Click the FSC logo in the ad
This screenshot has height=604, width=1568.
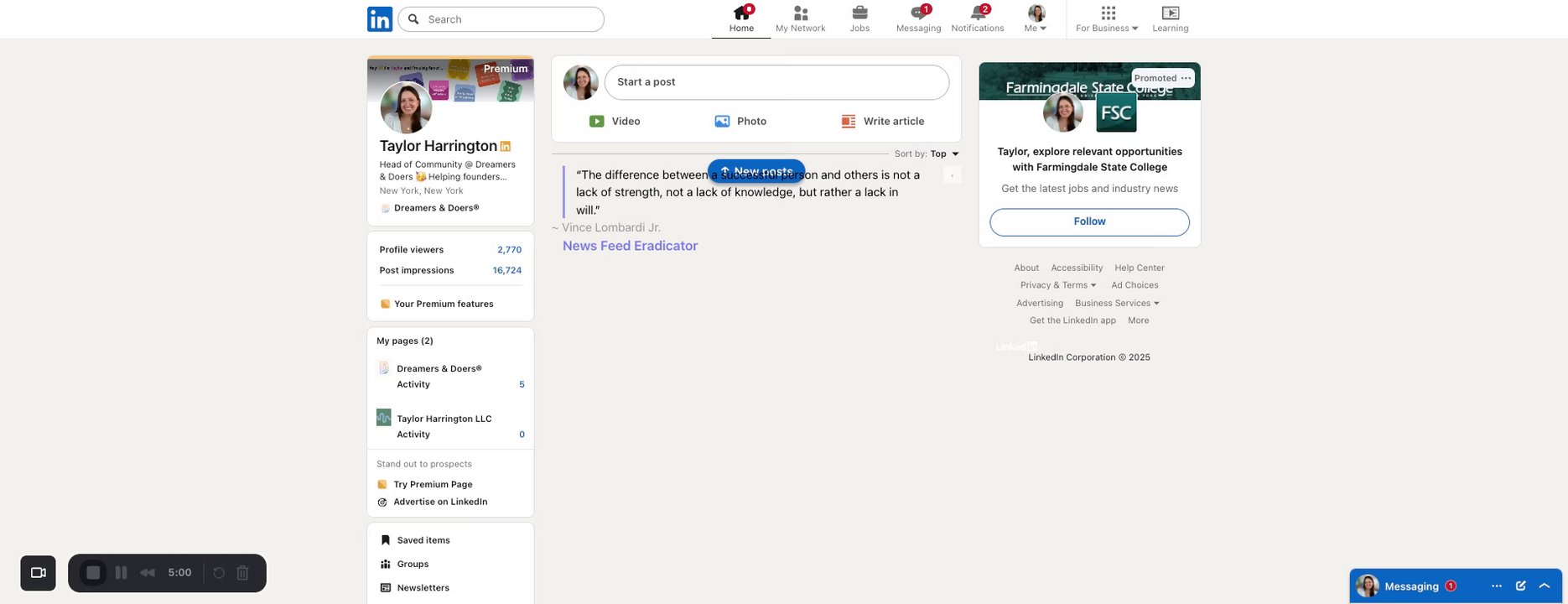pos(1116,112)
